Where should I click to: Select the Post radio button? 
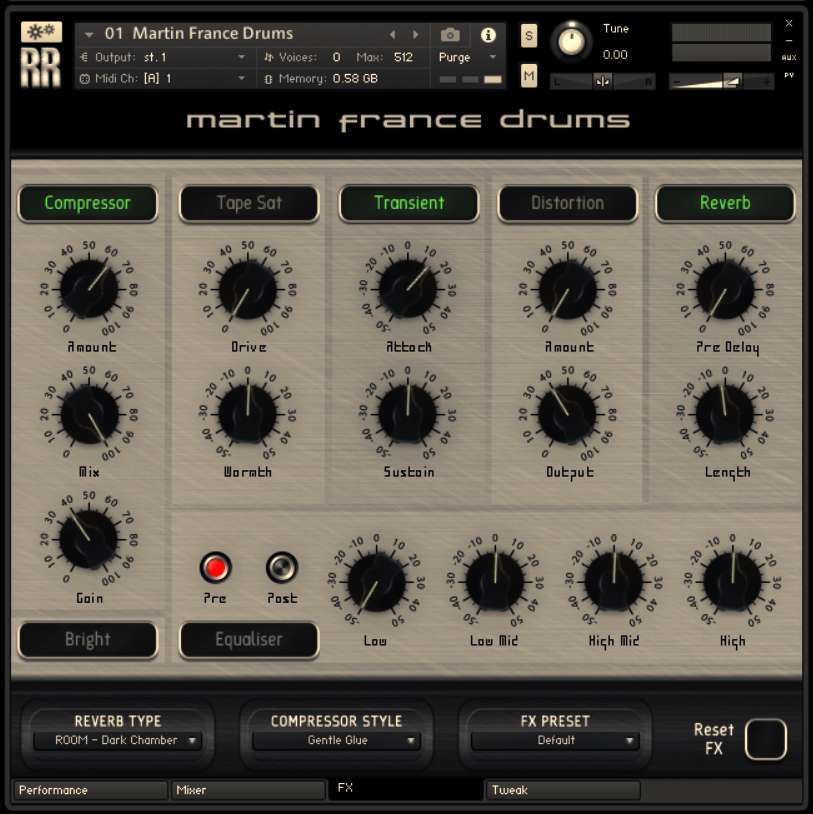coord(281,567)
